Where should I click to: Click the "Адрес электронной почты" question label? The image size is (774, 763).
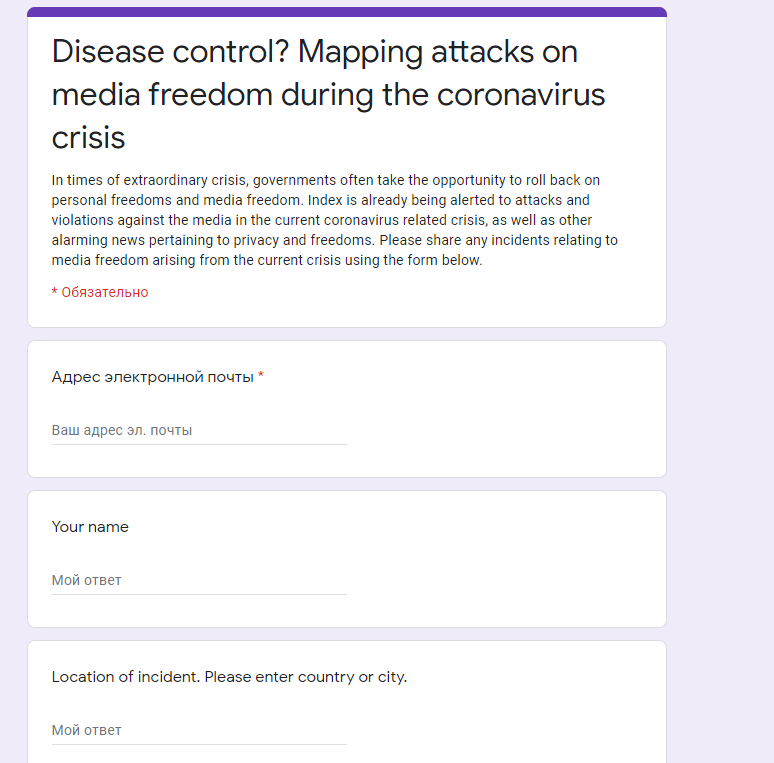pos(152,377)
